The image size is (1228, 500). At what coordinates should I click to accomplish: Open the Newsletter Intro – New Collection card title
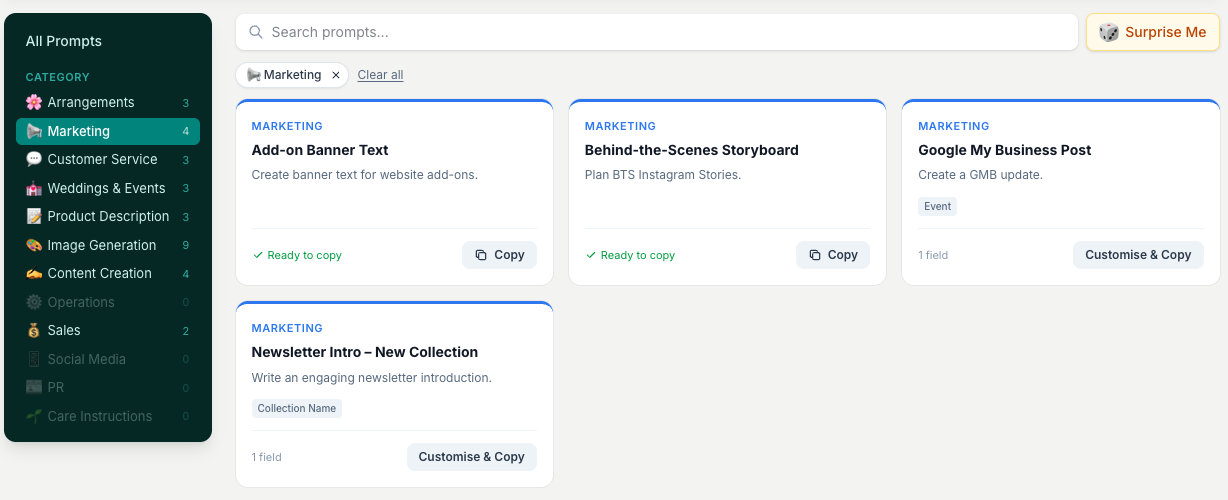[365, 352]
